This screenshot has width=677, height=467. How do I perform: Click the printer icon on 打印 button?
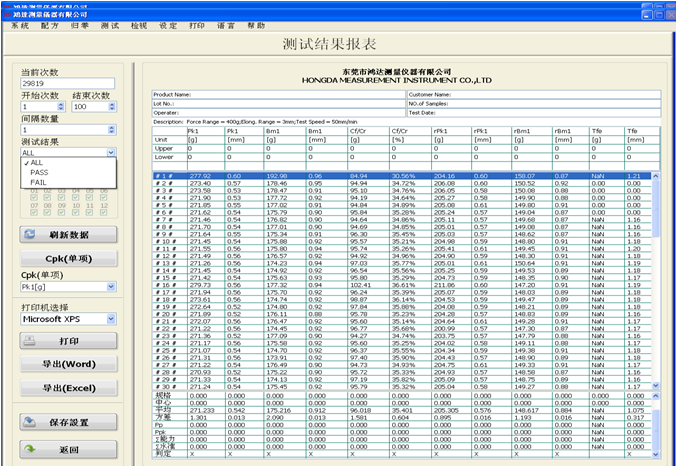31,340
